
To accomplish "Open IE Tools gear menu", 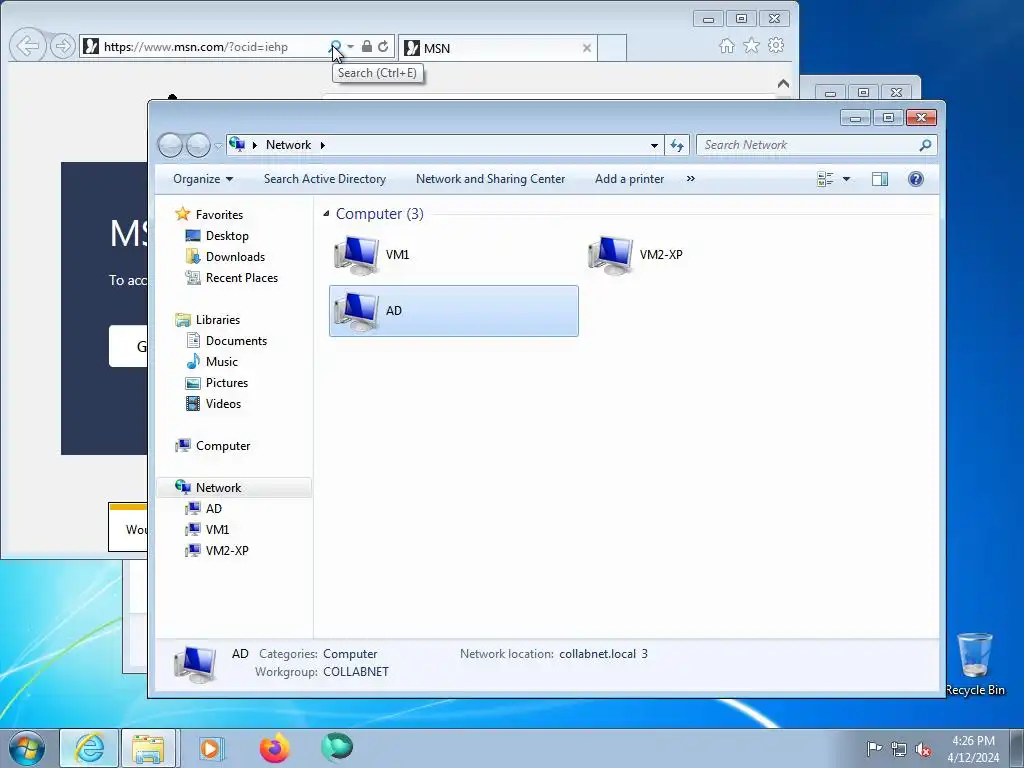I will [776, 46].
